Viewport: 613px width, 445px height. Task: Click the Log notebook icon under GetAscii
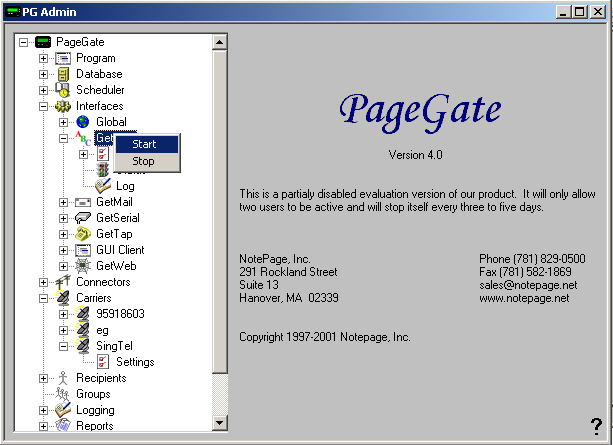coord(103,186)
